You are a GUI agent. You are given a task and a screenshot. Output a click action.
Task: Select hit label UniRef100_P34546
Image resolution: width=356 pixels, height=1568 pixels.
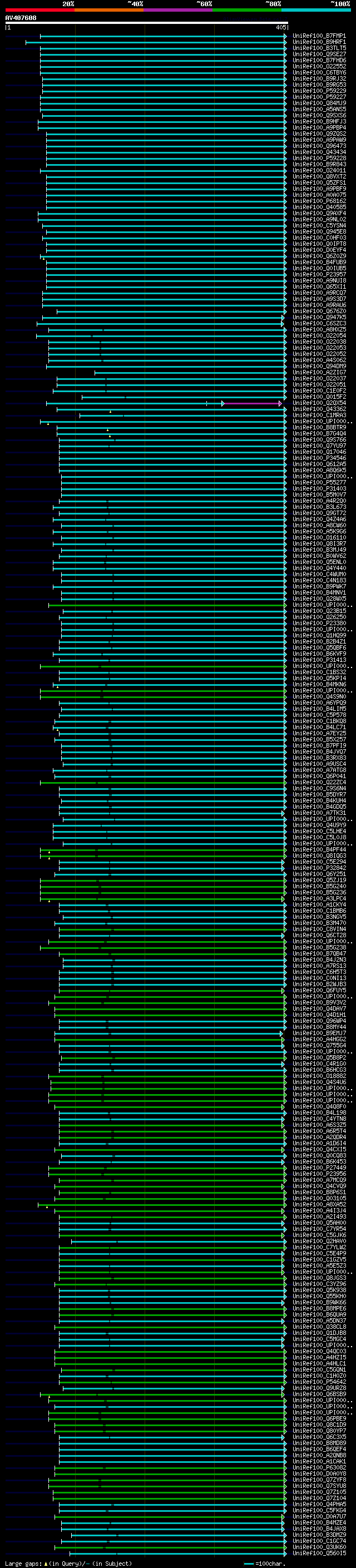[319, 458]
